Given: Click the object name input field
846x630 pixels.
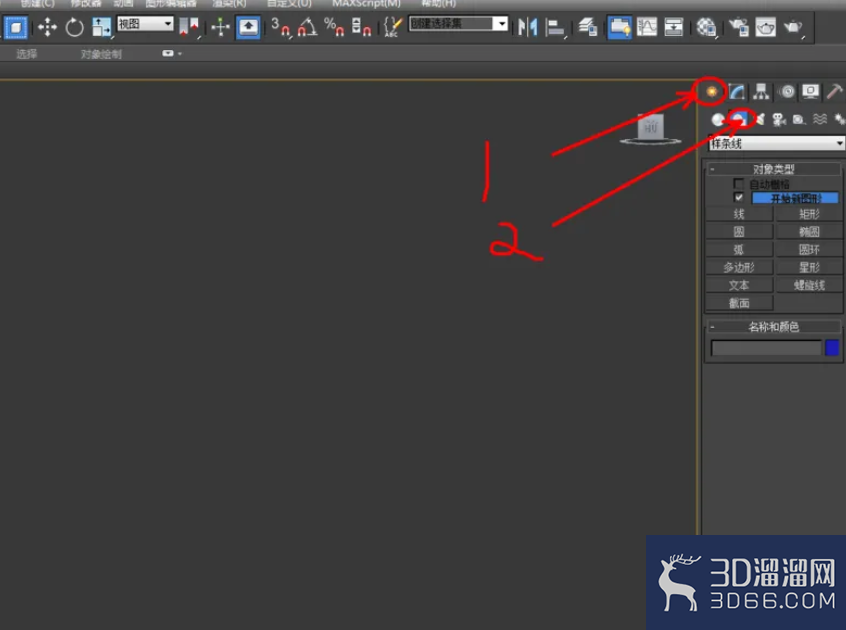Looking at the screenshot, I should click(x=766, y=348).
